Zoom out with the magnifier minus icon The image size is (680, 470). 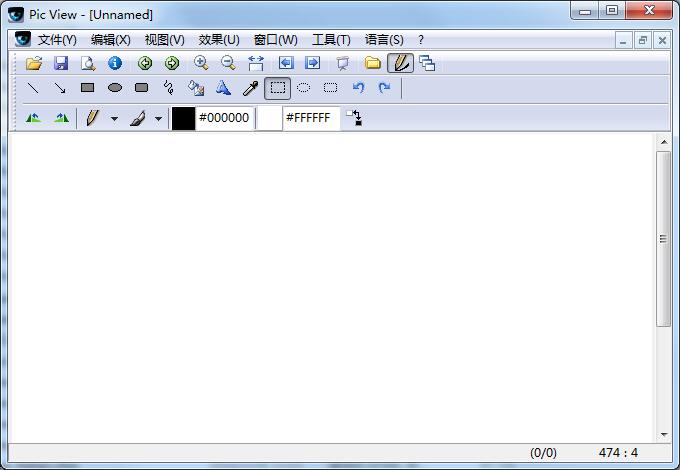point(228,63)
